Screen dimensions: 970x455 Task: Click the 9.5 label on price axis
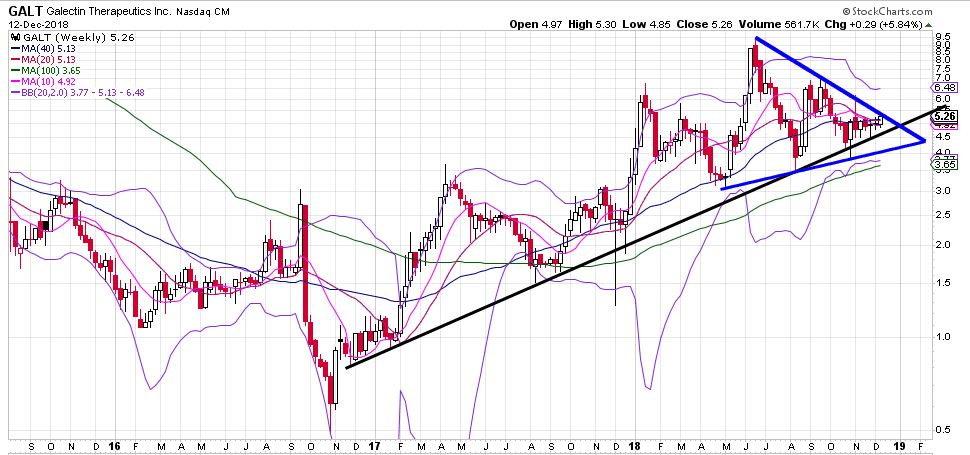coord(943,36)
